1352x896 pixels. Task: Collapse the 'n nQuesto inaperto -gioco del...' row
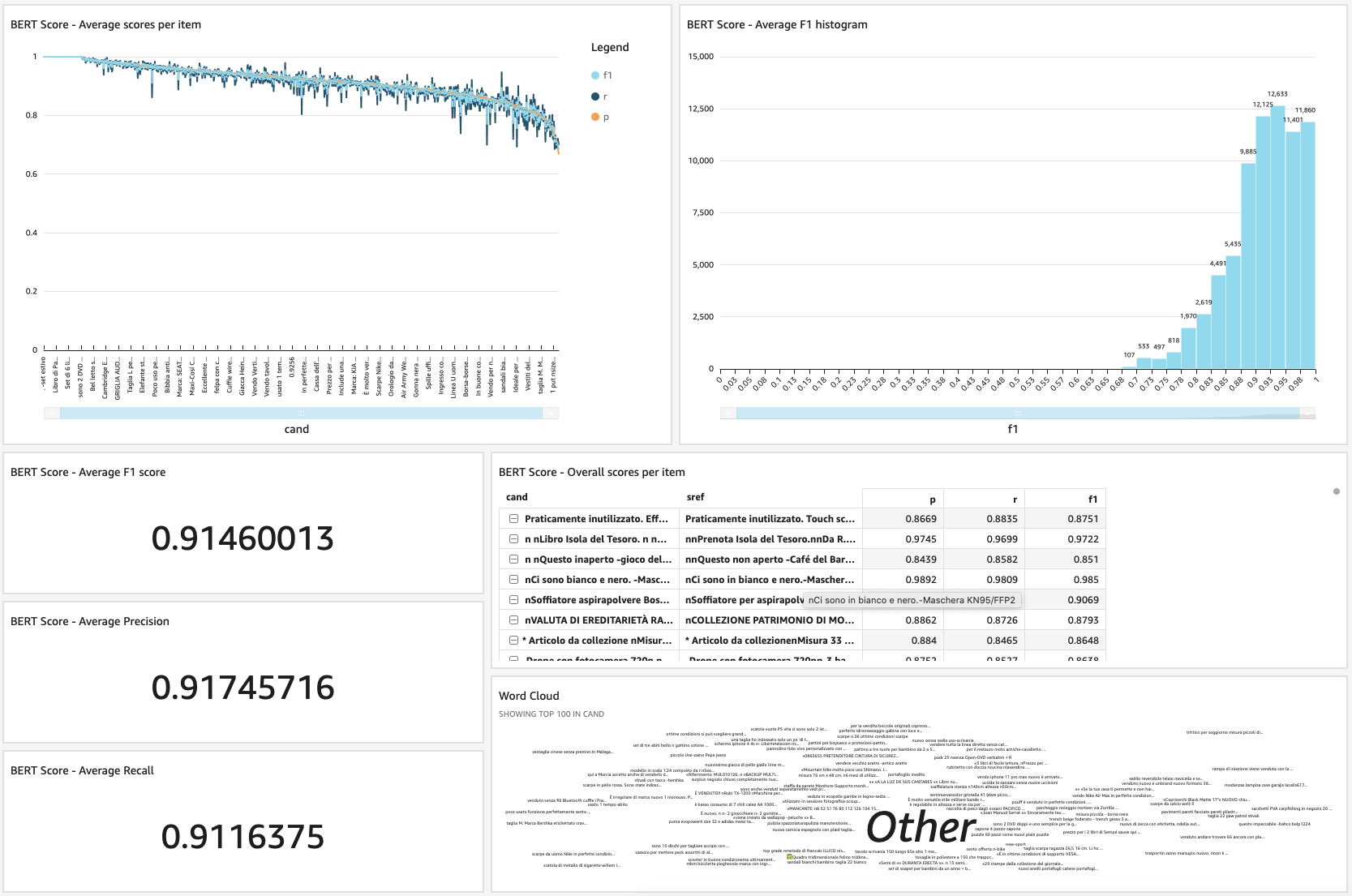[x=513, y=559]
